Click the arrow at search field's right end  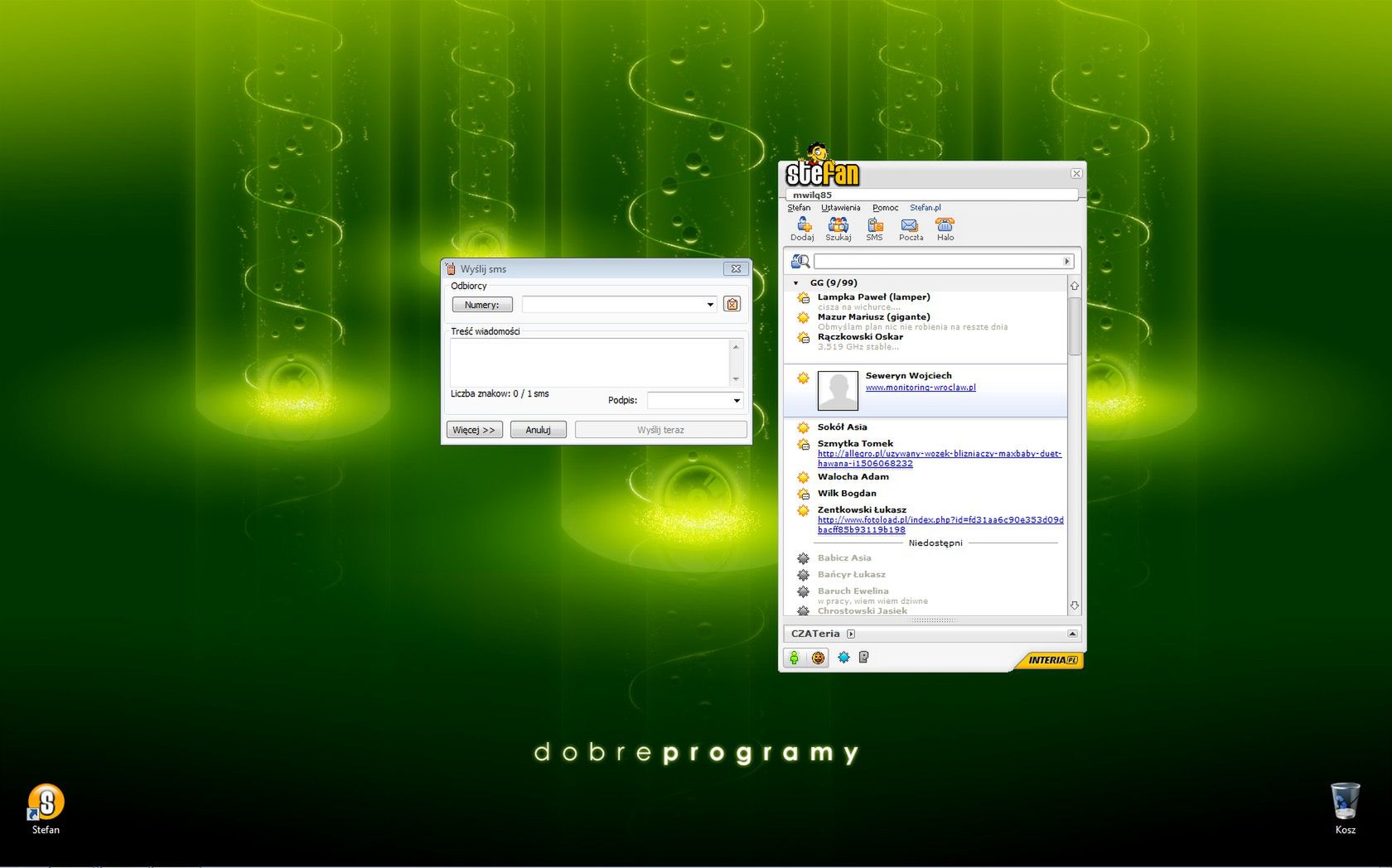point(1067,262)
